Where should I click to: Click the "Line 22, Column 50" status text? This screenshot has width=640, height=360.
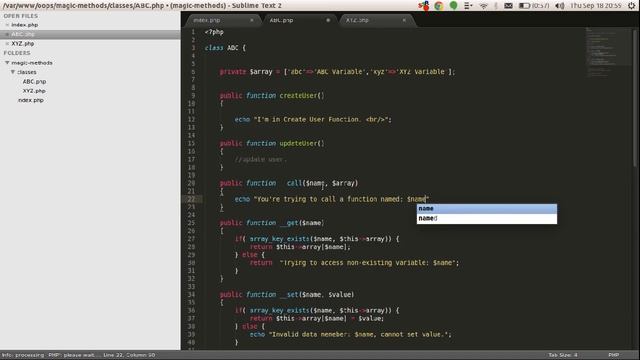pos(129,355)
